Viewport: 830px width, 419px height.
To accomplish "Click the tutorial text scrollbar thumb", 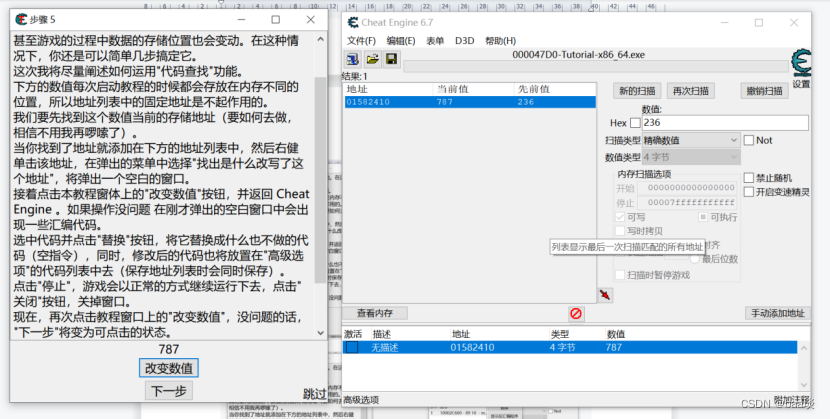I will pos(321,180).
